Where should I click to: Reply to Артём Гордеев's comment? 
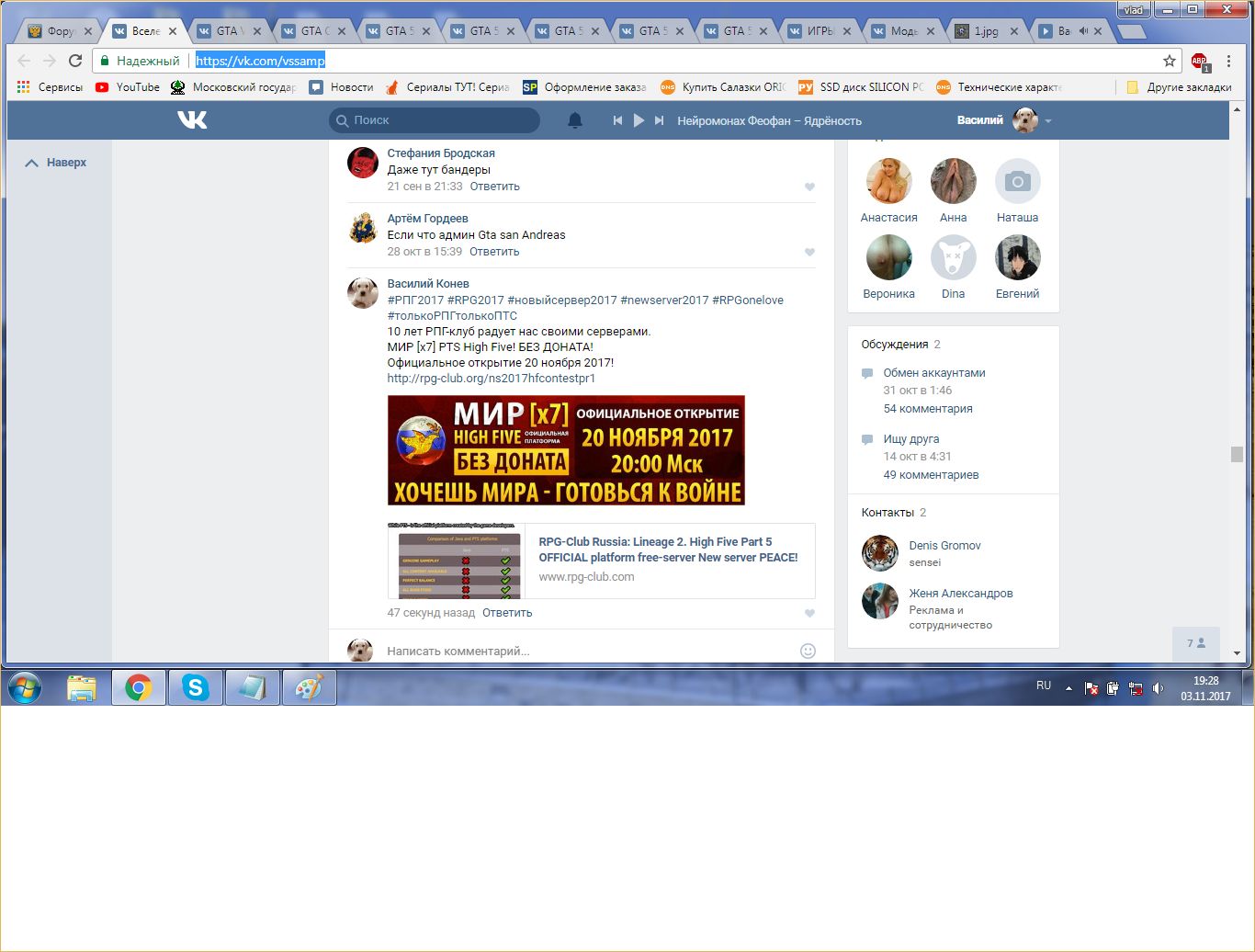(494, 252)
